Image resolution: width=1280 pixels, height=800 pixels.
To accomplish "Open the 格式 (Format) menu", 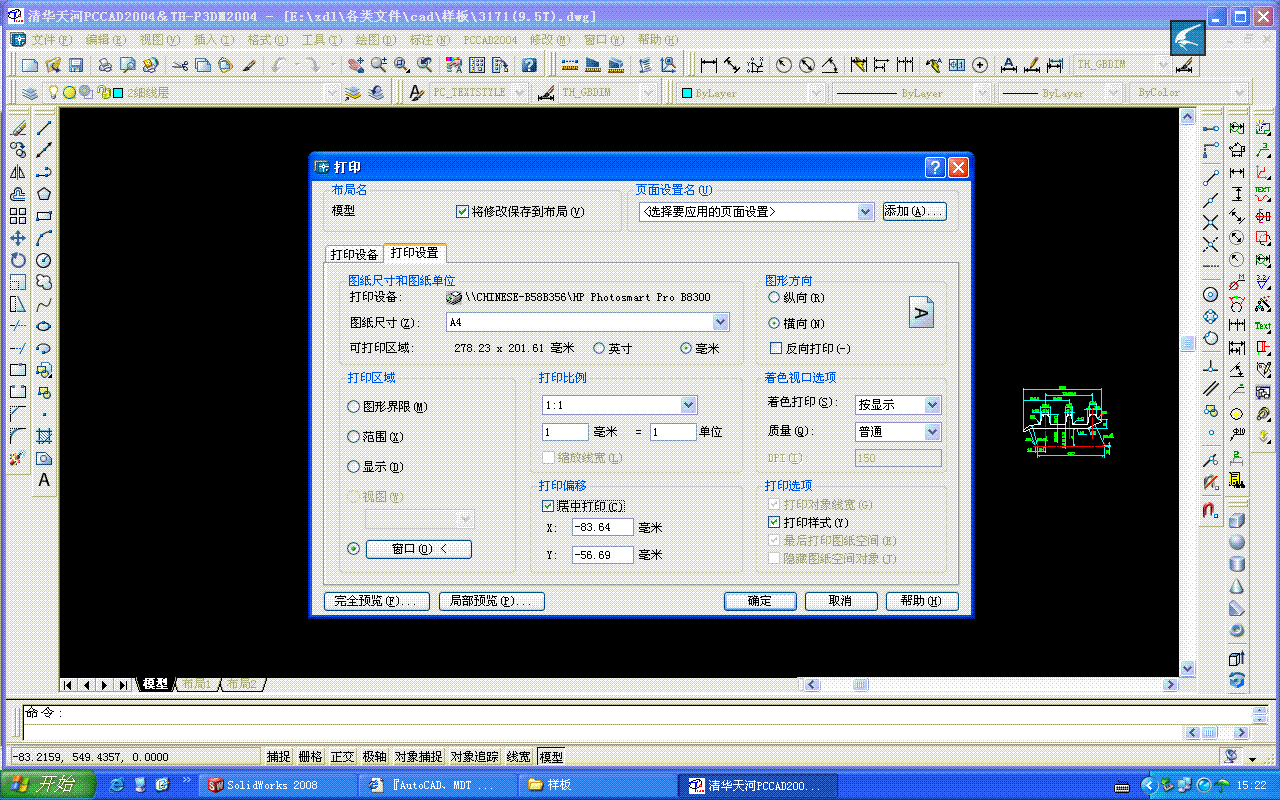I will [x=267, y=40].
